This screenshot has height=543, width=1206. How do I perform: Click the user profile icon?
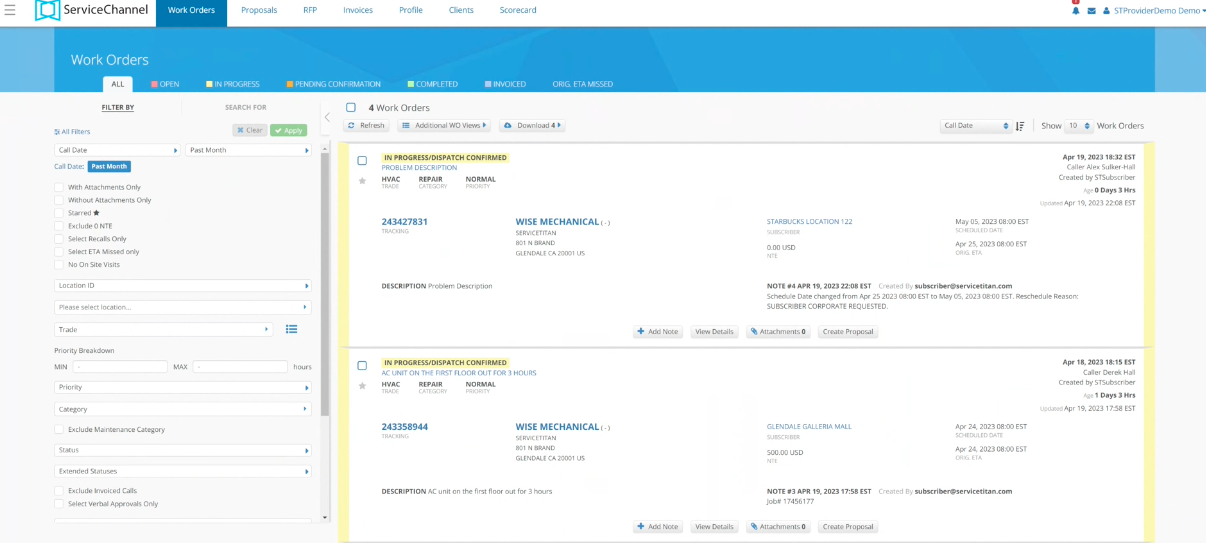coord(1106,11)
